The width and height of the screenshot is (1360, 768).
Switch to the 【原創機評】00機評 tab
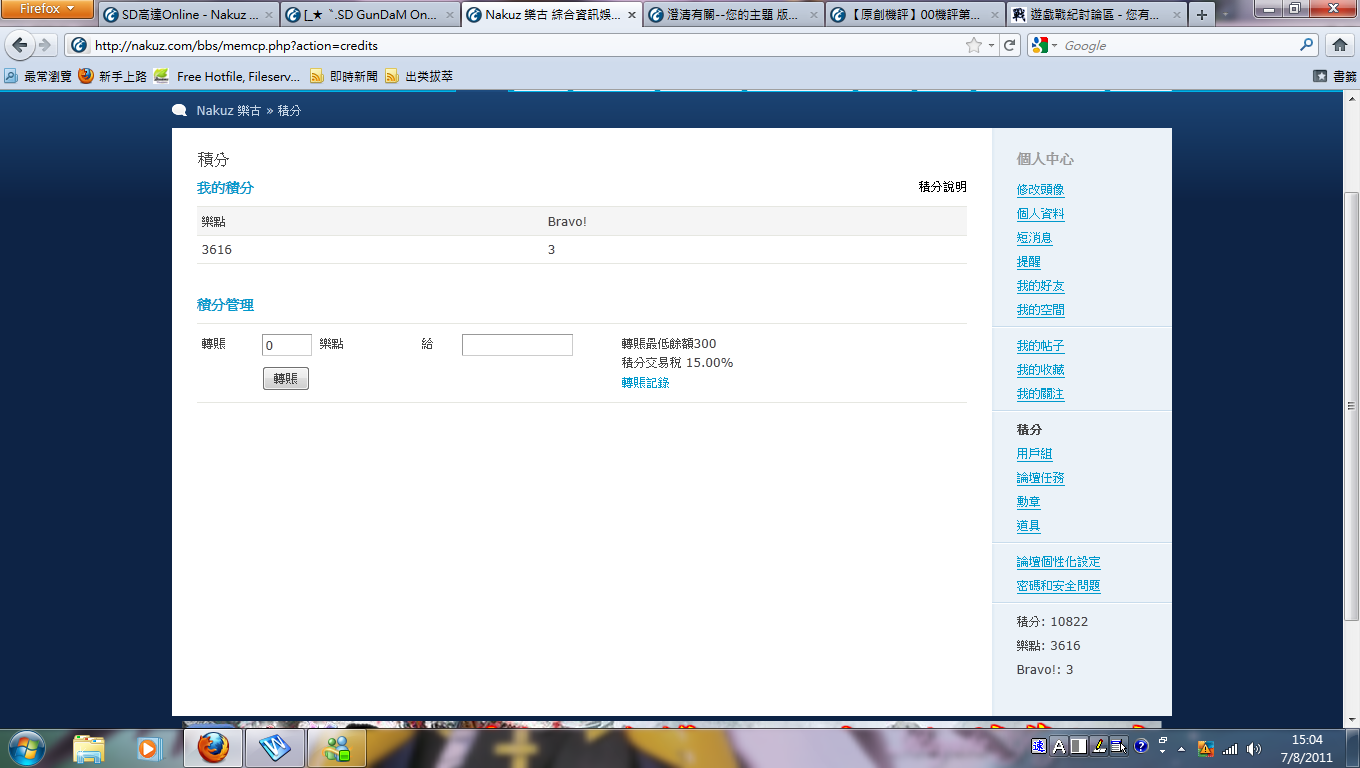pos(915,15)
